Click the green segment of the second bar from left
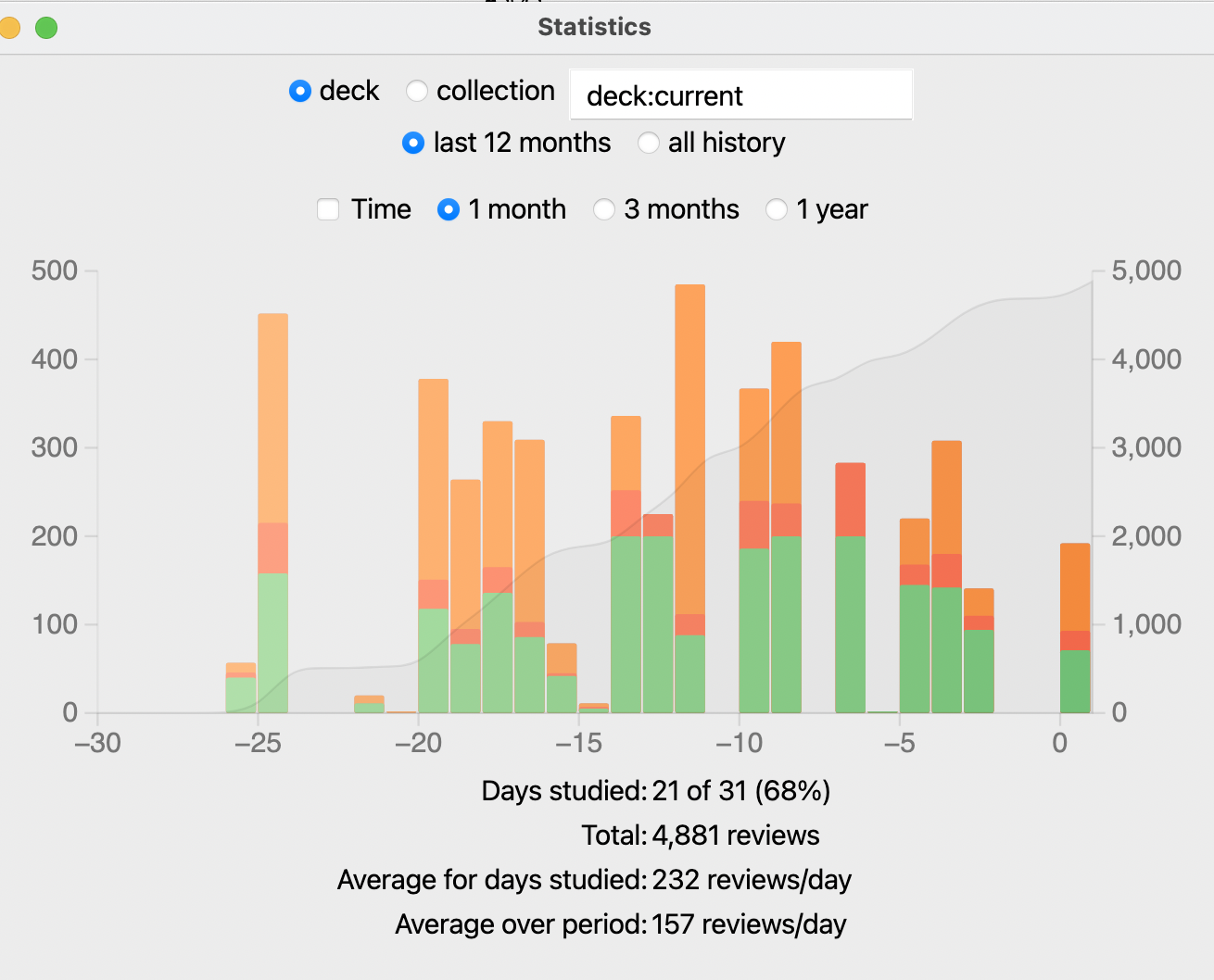Screen dimensions: 1214x980 point(272,643)
